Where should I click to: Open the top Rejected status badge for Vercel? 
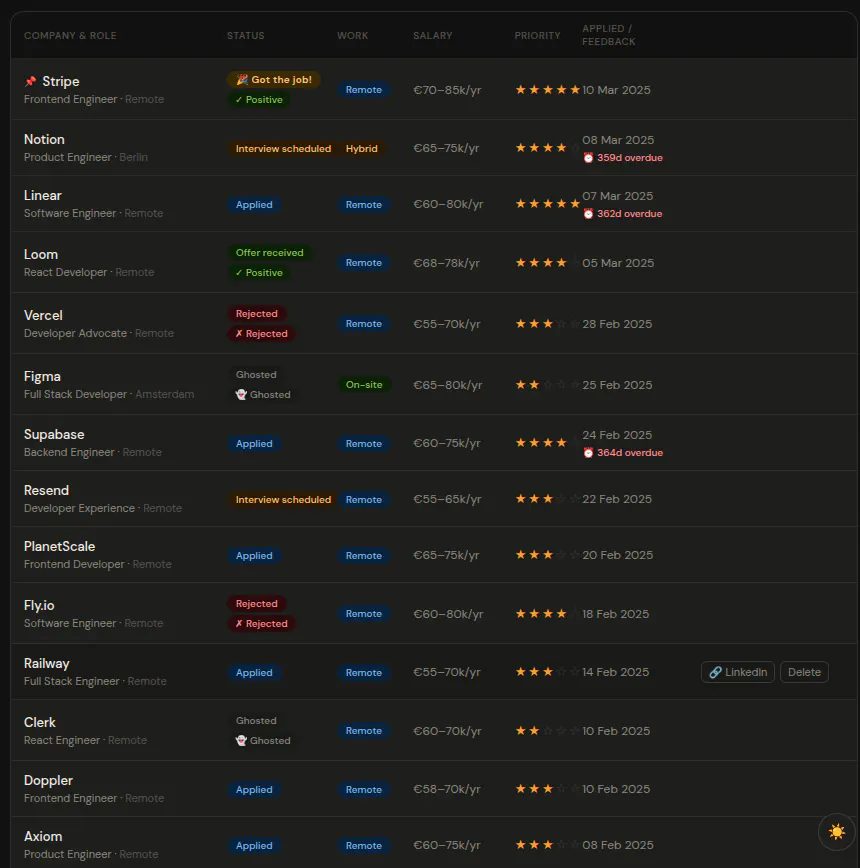pyautogui.click(x=256, y=313)
